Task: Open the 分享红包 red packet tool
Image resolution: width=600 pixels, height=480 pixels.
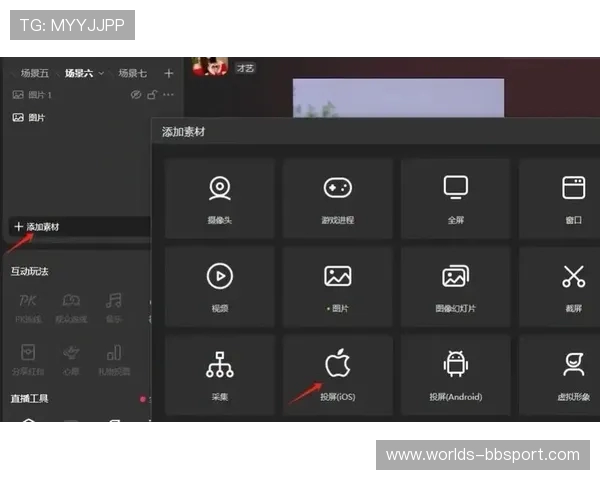Action: [x=28, y=360]
